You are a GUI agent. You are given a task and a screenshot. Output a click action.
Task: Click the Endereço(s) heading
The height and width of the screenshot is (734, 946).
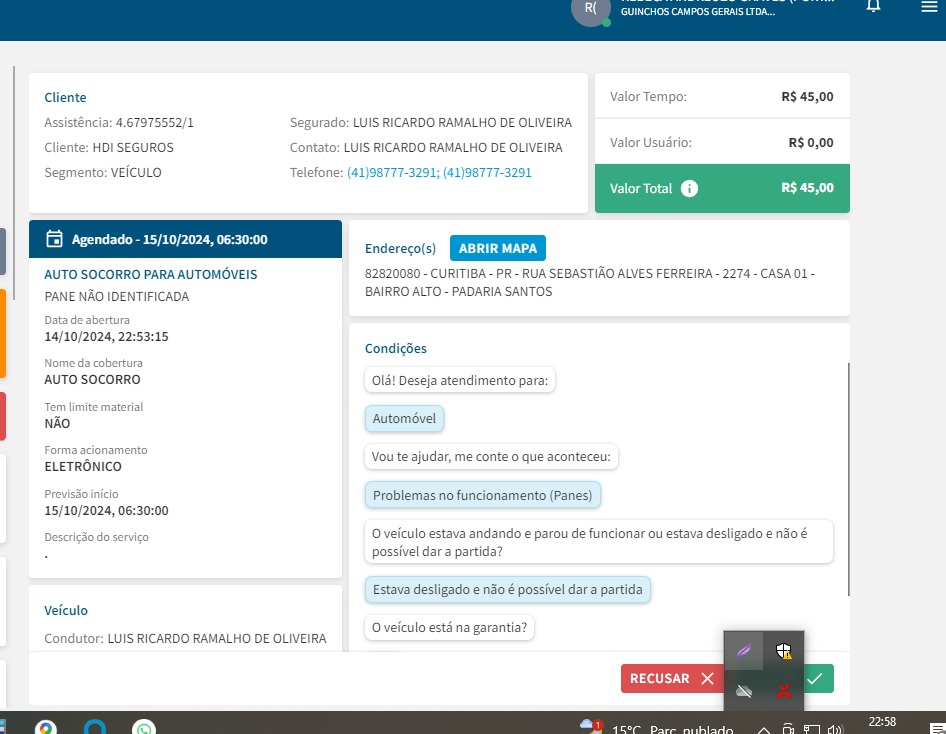tap(400, 248)
